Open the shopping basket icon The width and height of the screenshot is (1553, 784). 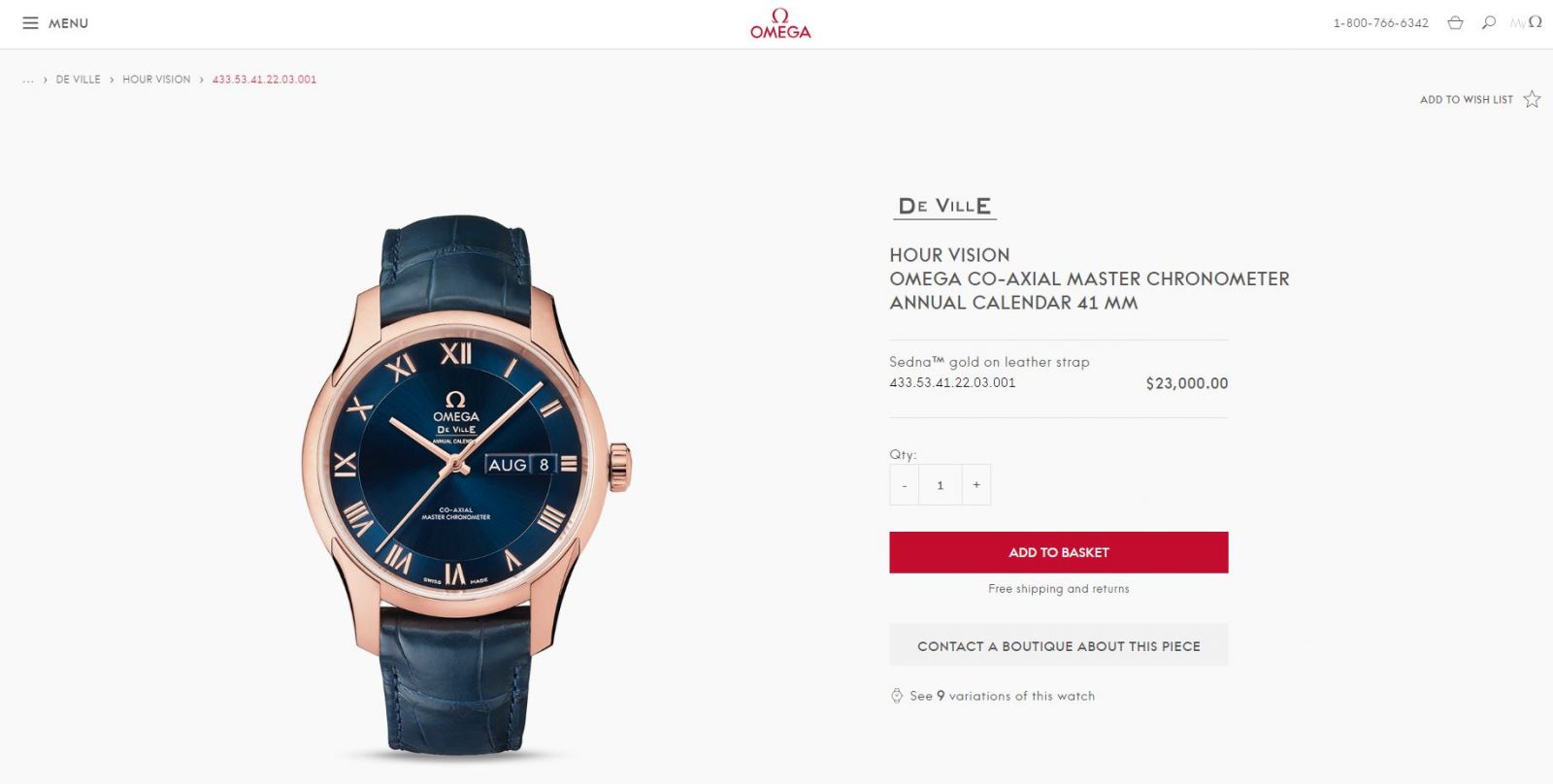click(1455, 22)
